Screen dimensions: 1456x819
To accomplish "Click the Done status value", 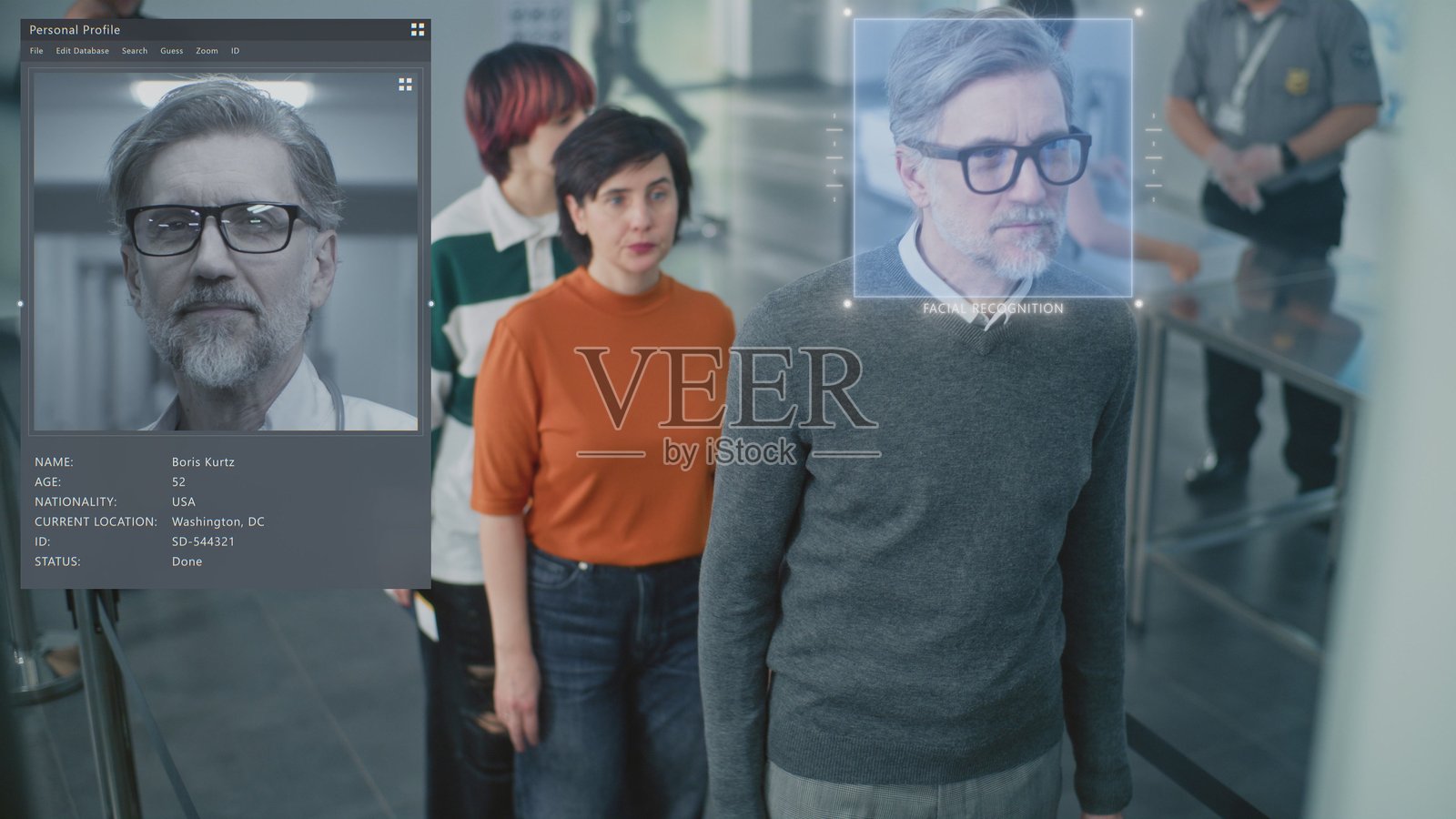I will click(x=187, y=561).
